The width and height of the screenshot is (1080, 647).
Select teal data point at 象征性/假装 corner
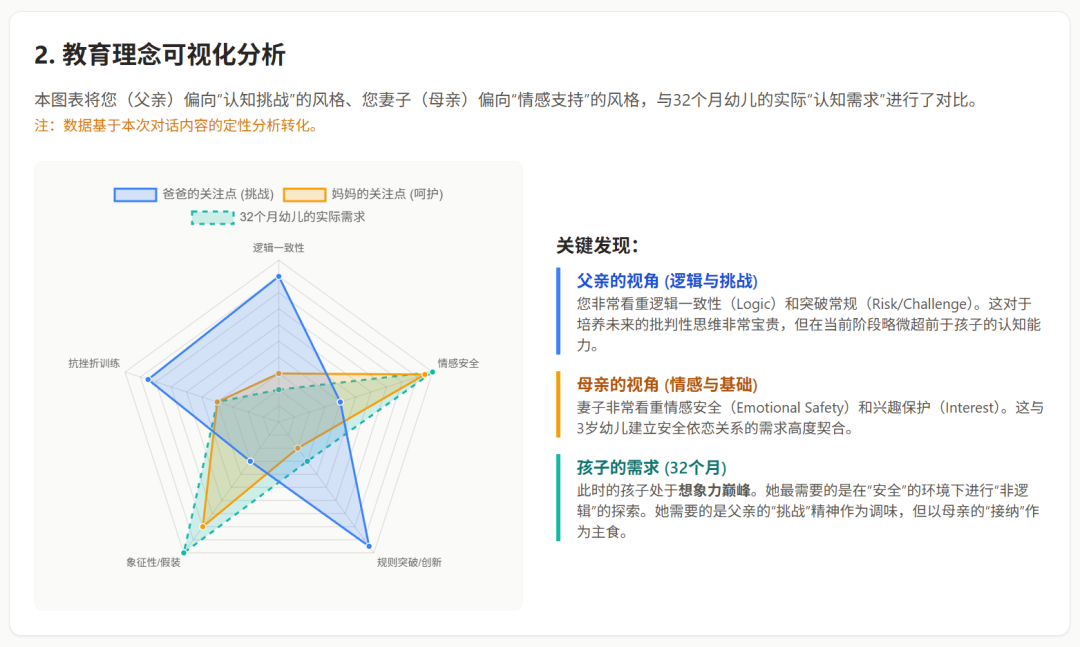184,553
